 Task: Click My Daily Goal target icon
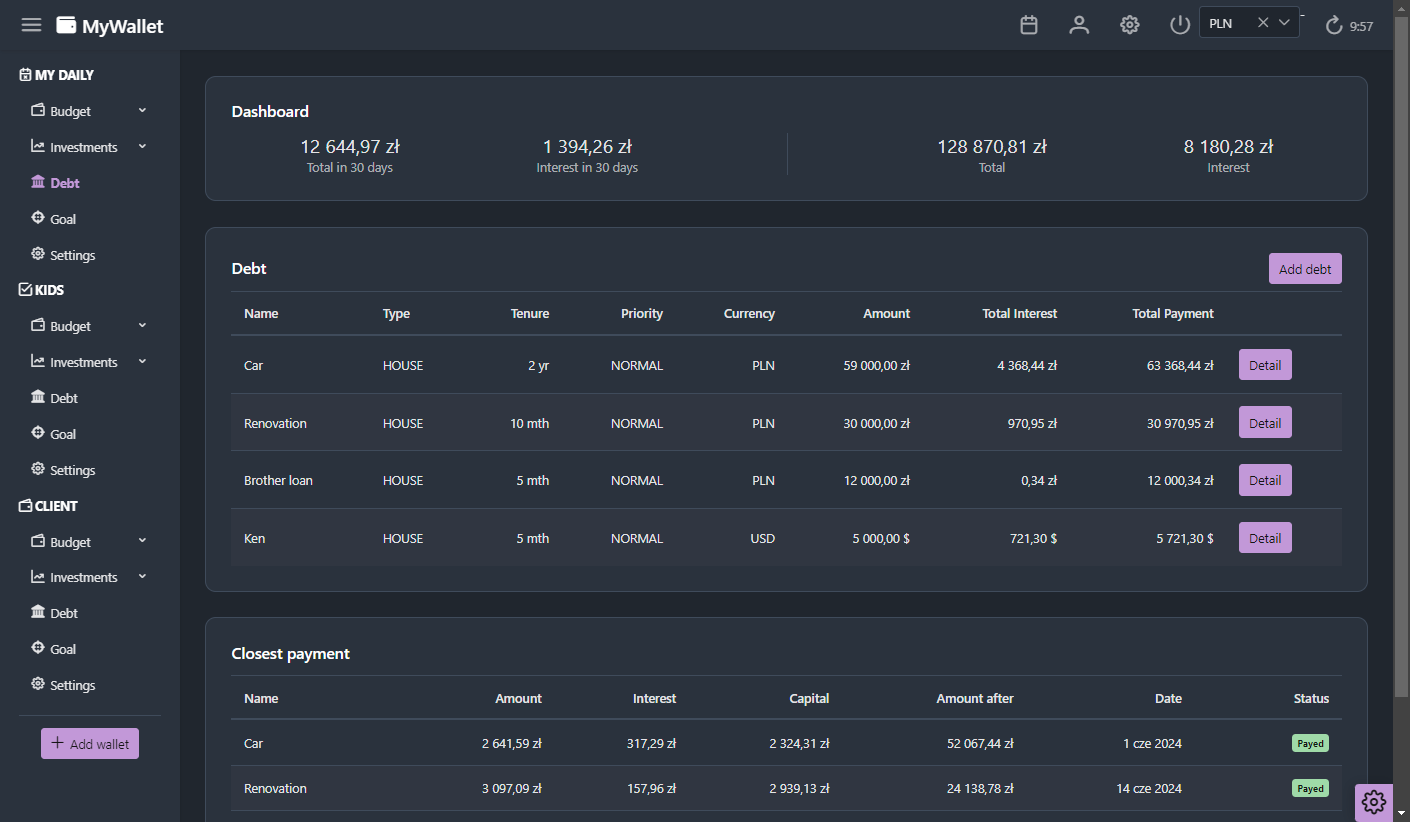coord(38,218)
